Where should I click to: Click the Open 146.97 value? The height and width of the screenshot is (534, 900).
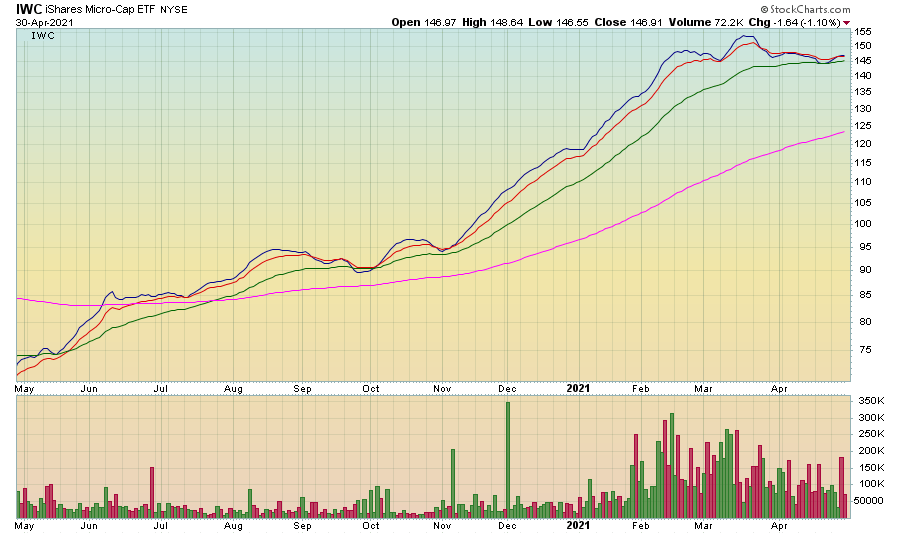click(424, 22)
